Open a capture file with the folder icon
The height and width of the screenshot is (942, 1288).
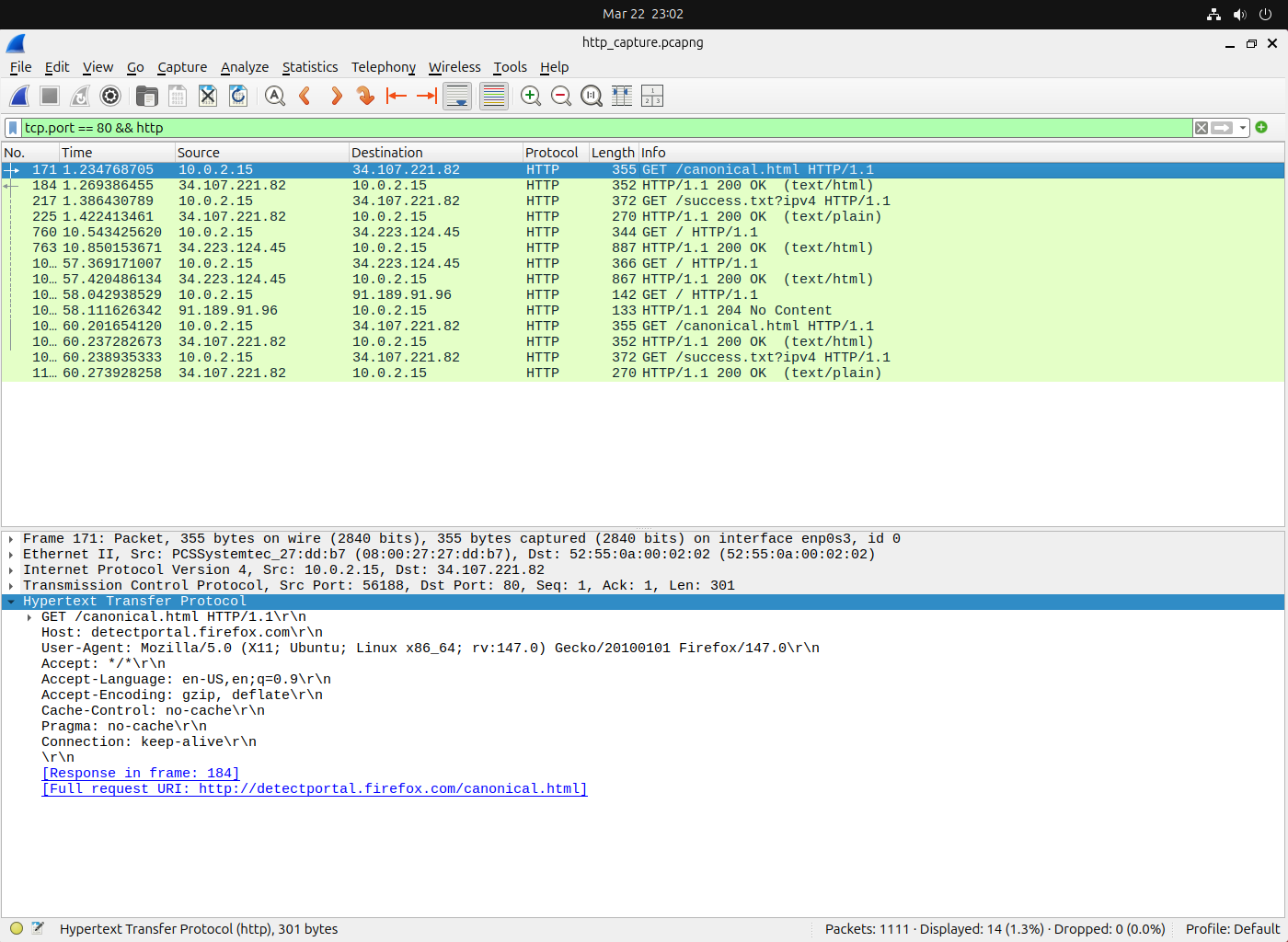click(x=147, y=96)
